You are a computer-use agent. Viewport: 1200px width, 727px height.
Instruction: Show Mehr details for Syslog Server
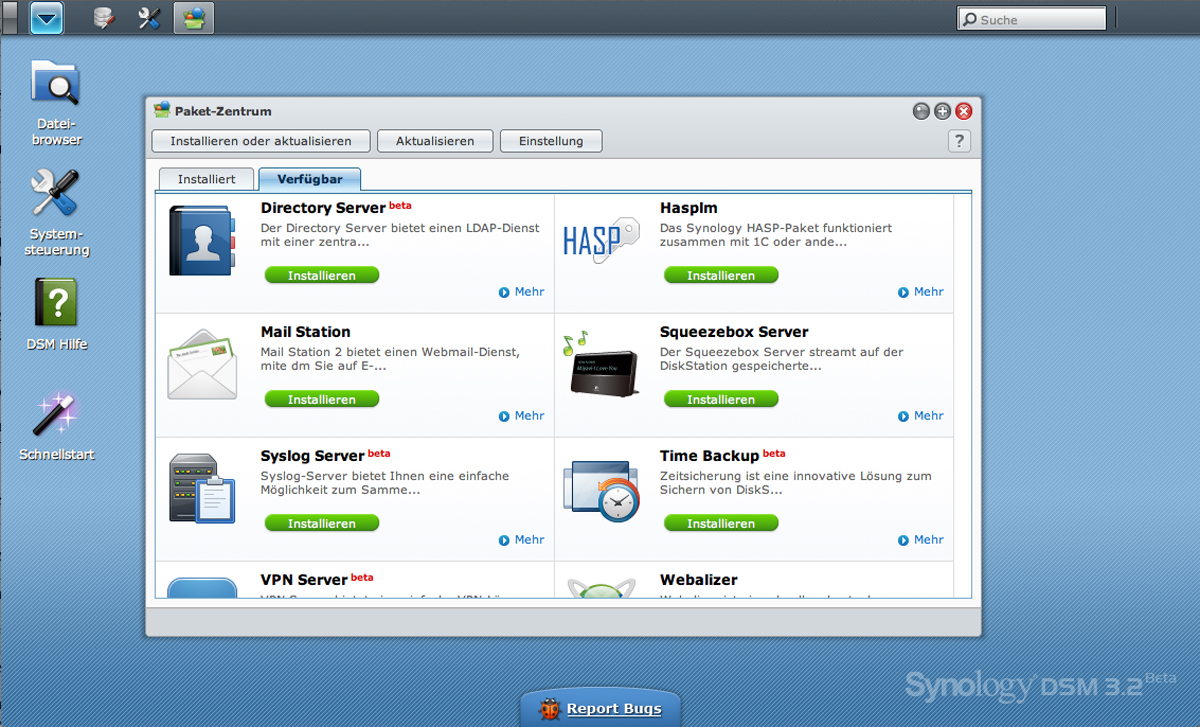522,540
